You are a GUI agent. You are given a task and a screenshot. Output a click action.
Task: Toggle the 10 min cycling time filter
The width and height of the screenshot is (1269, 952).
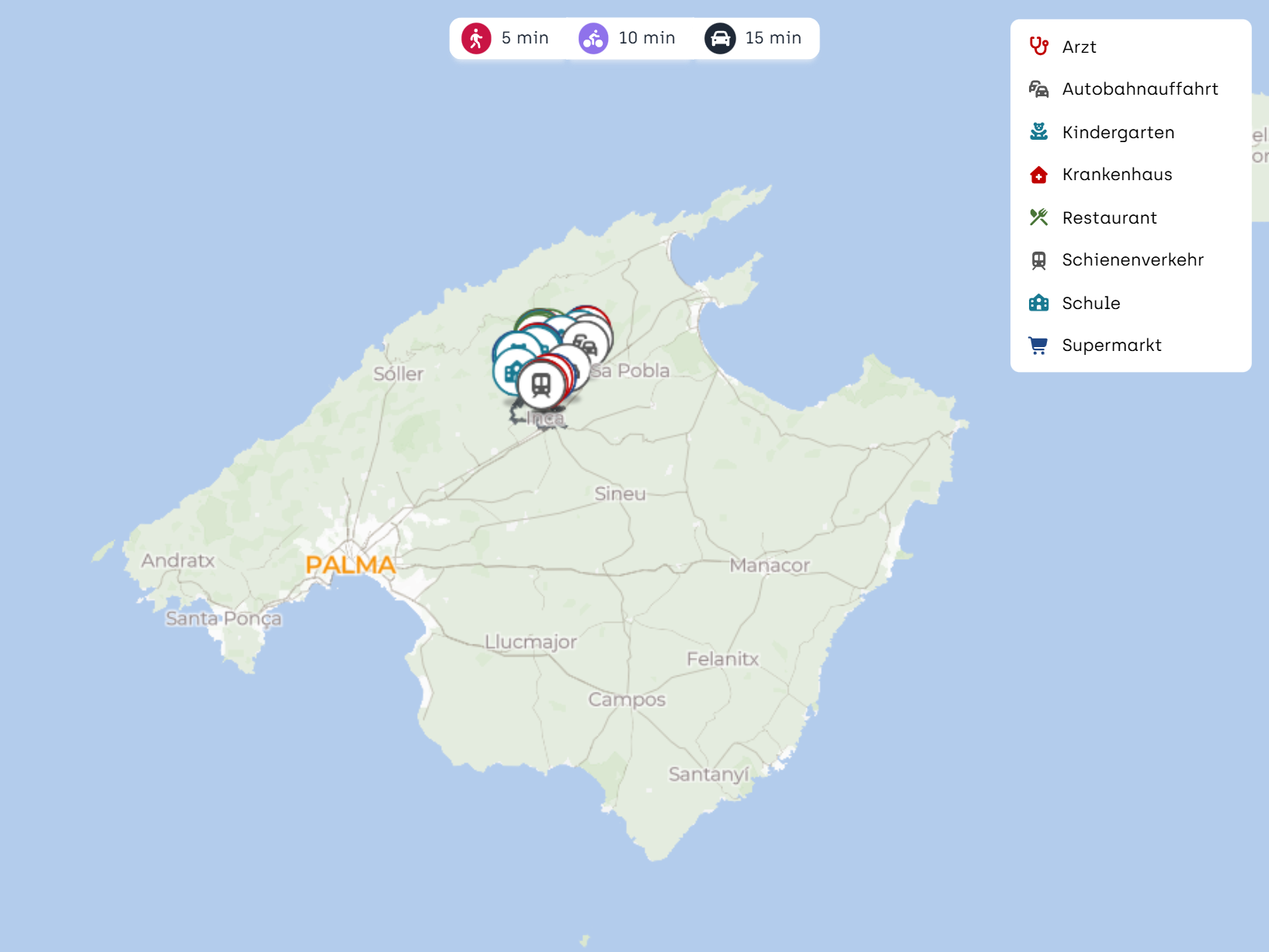point(628,38)
